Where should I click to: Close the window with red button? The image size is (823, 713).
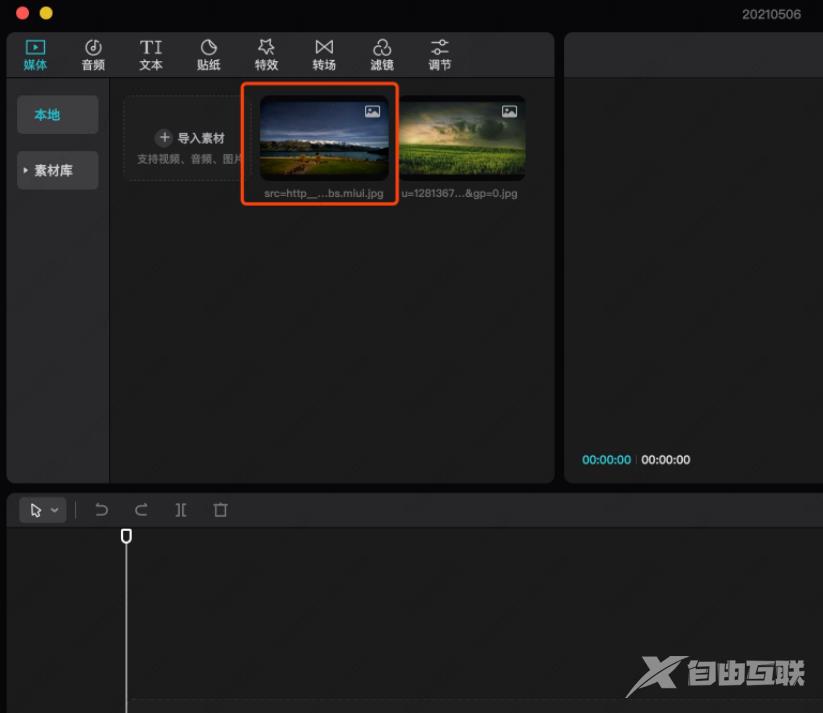[x=23, y=13]
